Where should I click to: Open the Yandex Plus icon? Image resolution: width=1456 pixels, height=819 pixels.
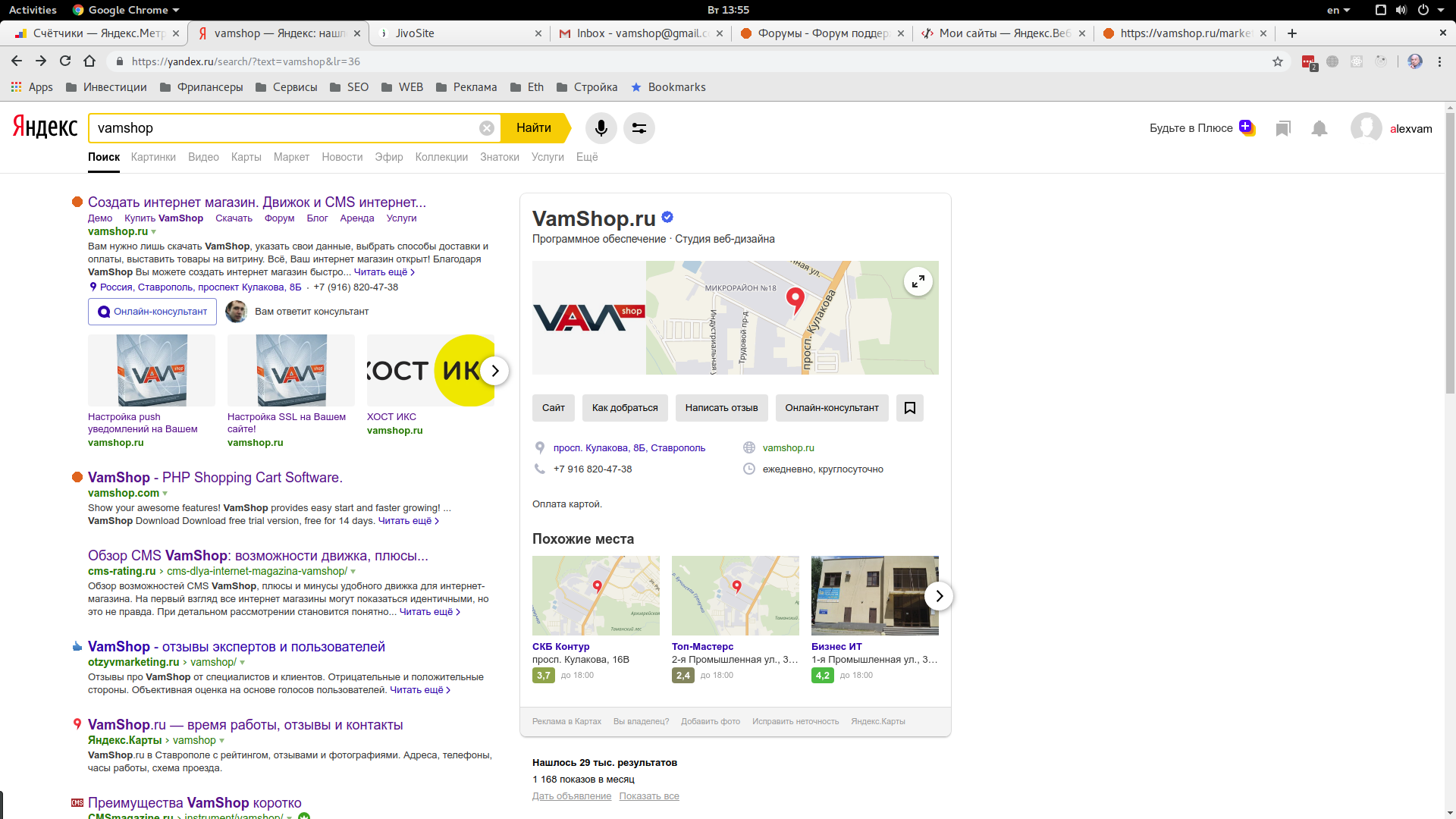coord(1247,127)
